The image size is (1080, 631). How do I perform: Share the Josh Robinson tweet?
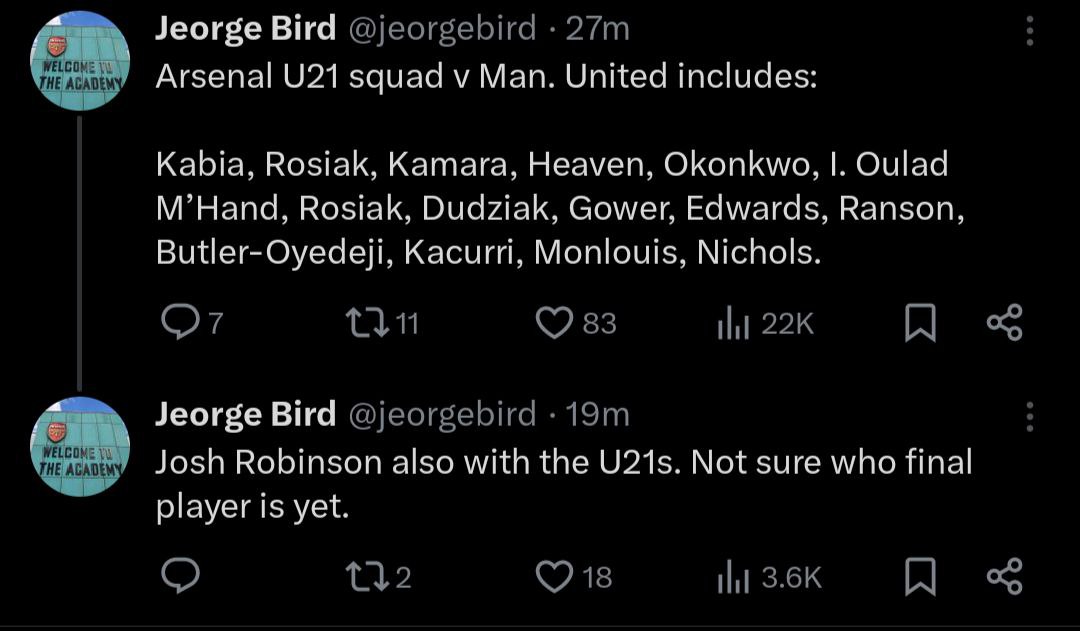click(x=1004, y=576)
